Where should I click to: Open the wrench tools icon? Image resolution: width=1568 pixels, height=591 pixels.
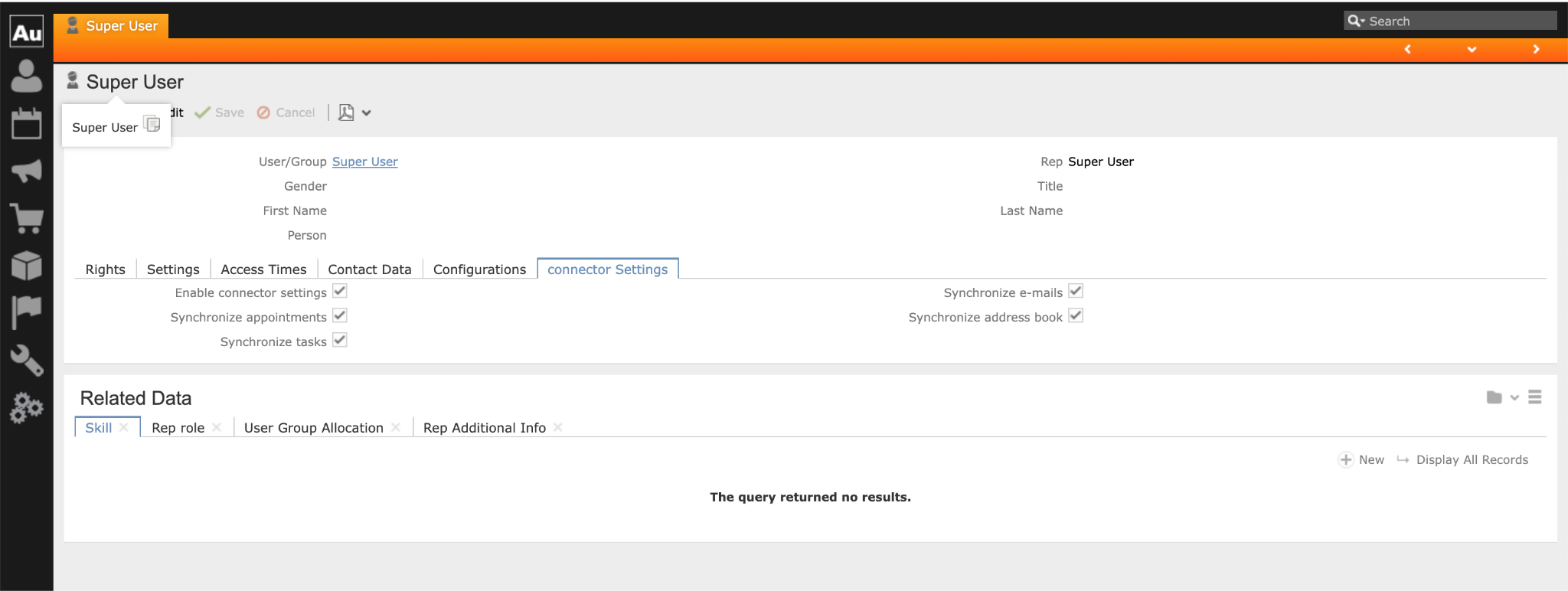tap(26, 360)
